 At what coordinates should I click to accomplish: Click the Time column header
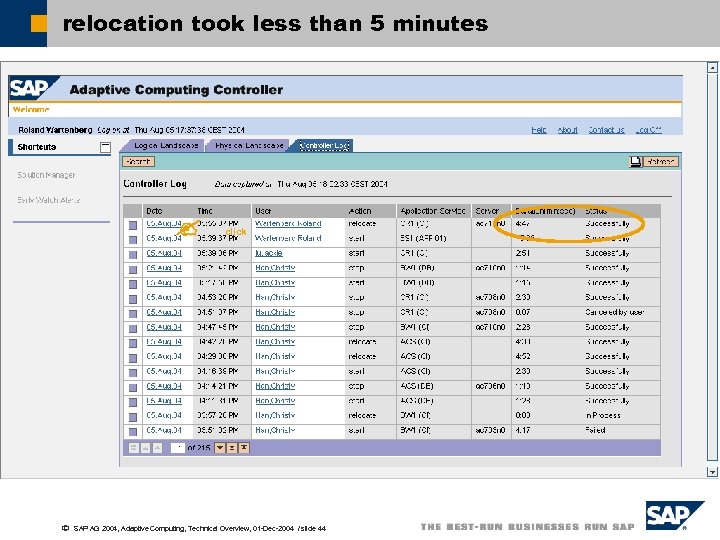(x=205, y=211)
